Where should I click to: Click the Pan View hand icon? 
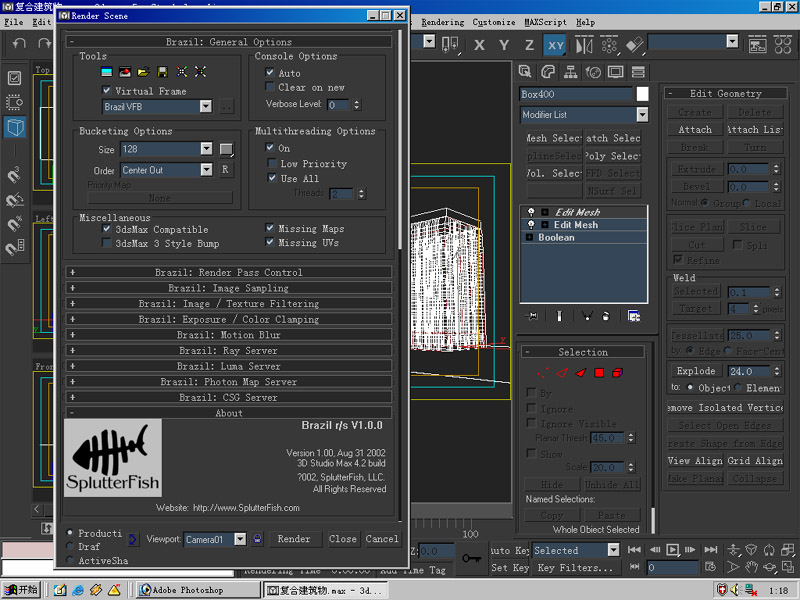751,567
